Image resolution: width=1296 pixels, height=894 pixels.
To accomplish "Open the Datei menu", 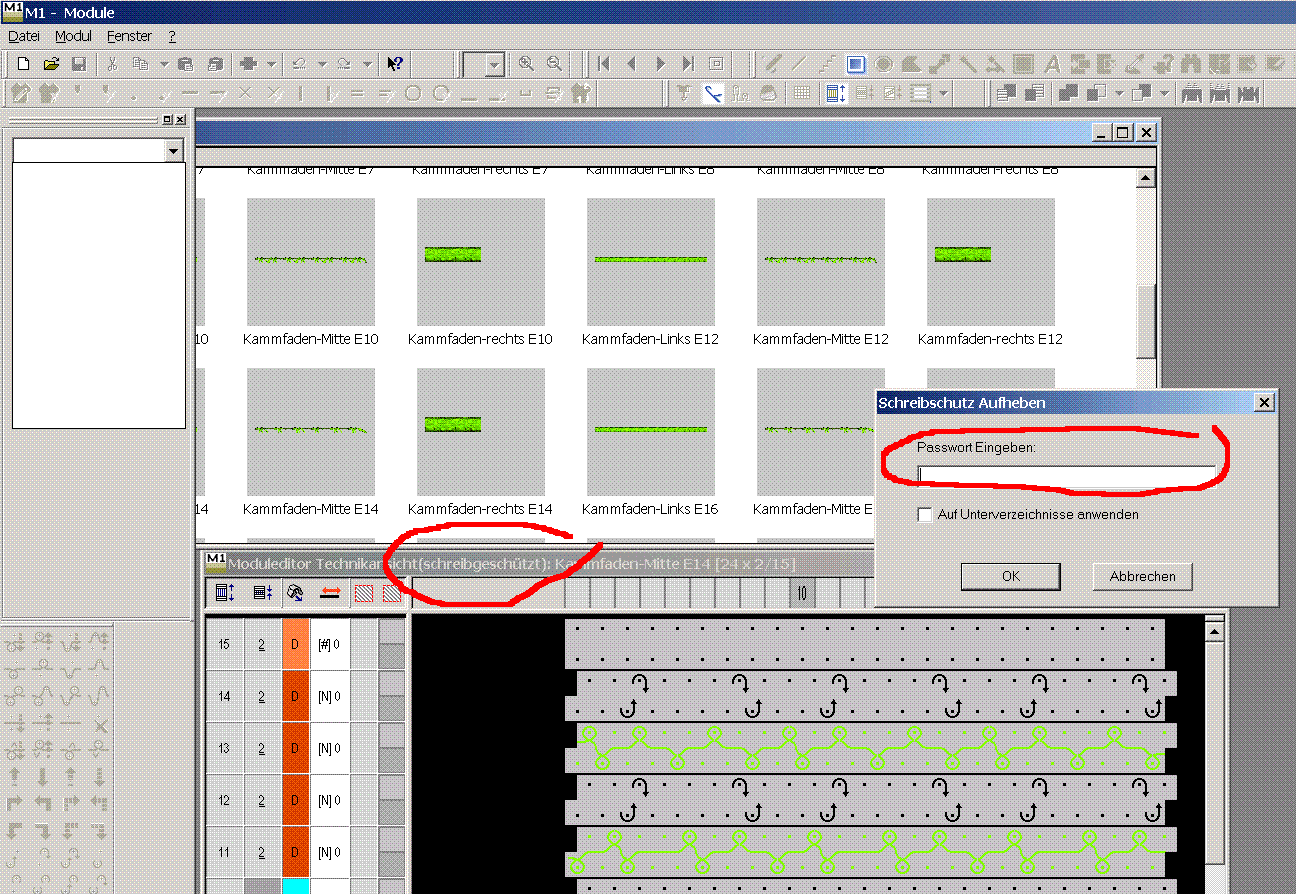I will [24, 36].
